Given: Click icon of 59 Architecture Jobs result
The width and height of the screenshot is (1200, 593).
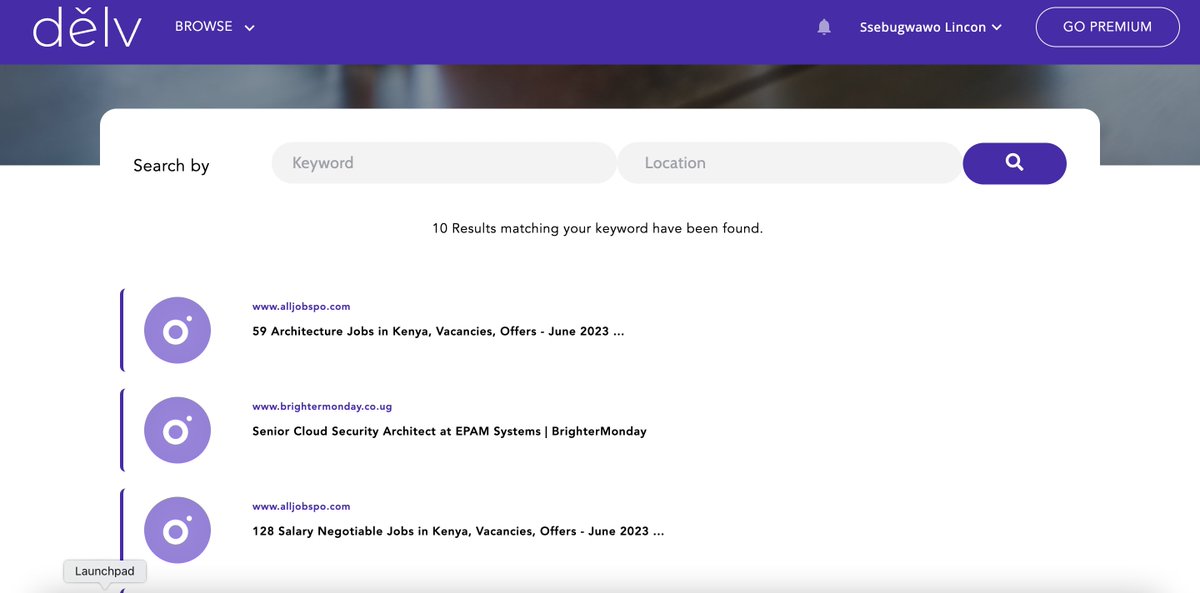Looking at the screenshot, I should (177, 330).
